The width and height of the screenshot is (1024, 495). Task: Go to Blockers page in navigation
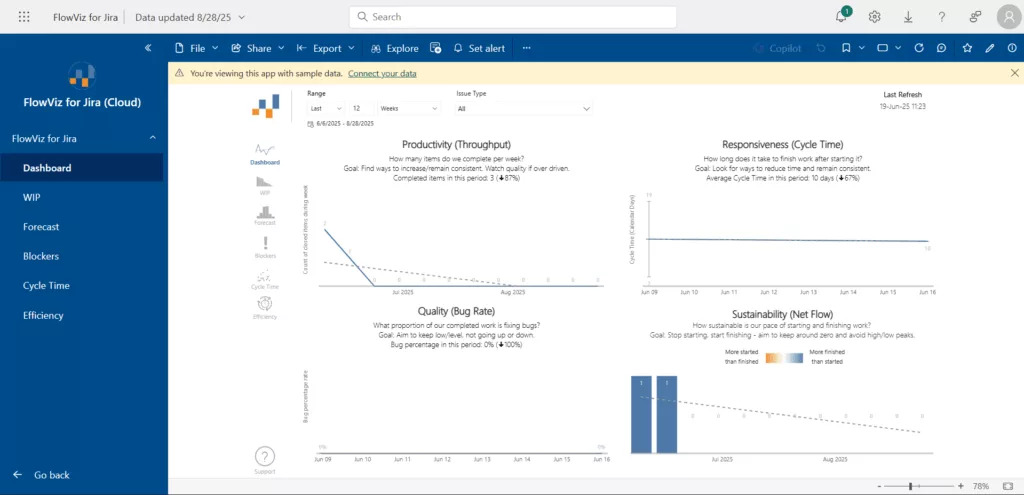click(x=82, y=256)
